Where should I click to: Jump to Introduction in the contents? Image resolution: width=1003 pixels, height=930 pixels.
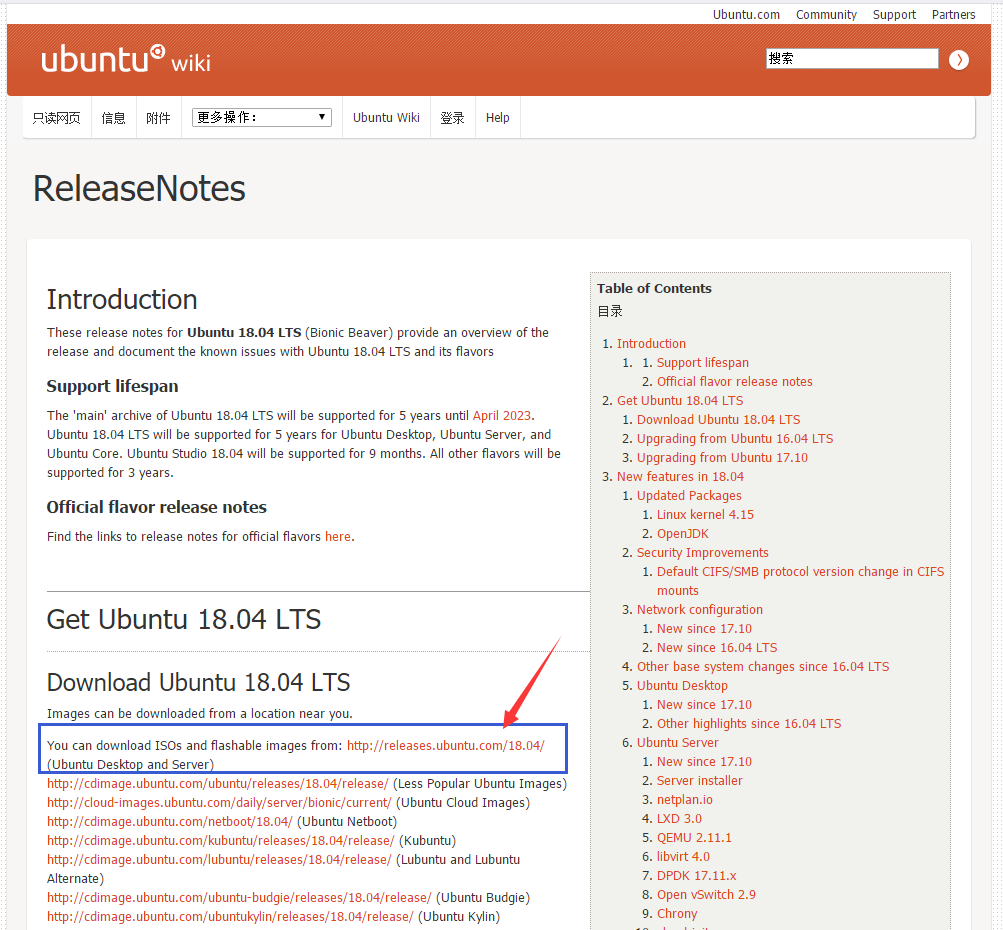click(x=651, y=343)
